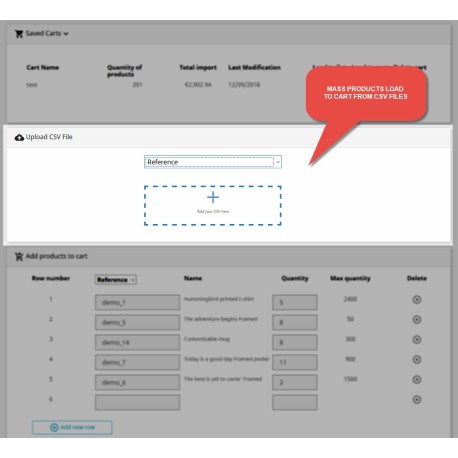Click the Saved Carts shopping cart icon
Image resolution: width=458 pixels, height=458 pixels.
[x=19, y=34]
